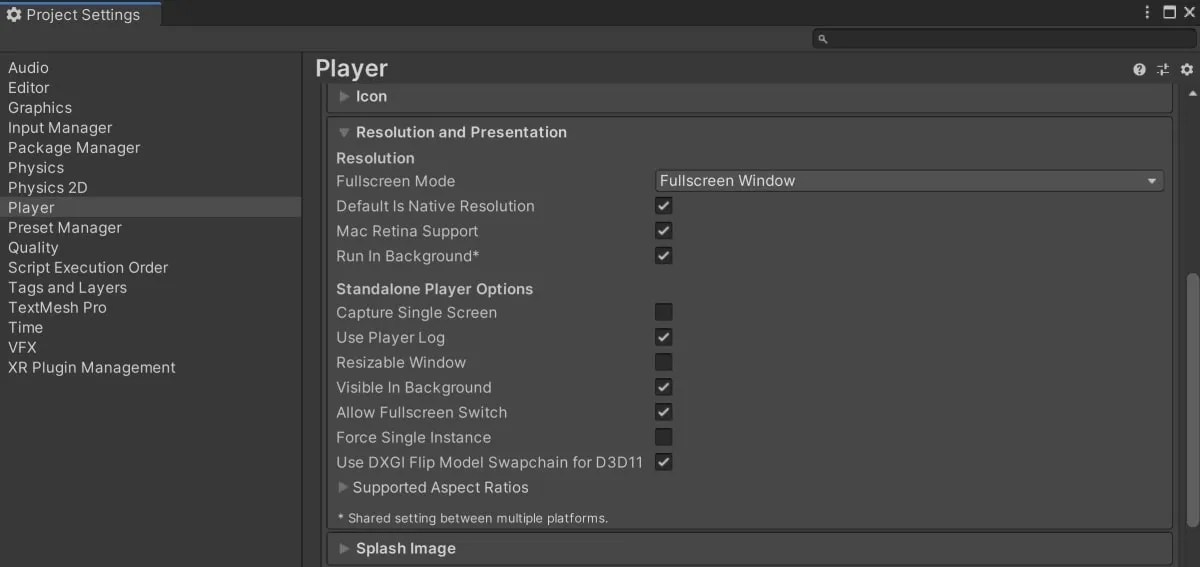Maximize the Project Settings window
Viewport: 1200px width, 567px height.
pos(1170,13)
